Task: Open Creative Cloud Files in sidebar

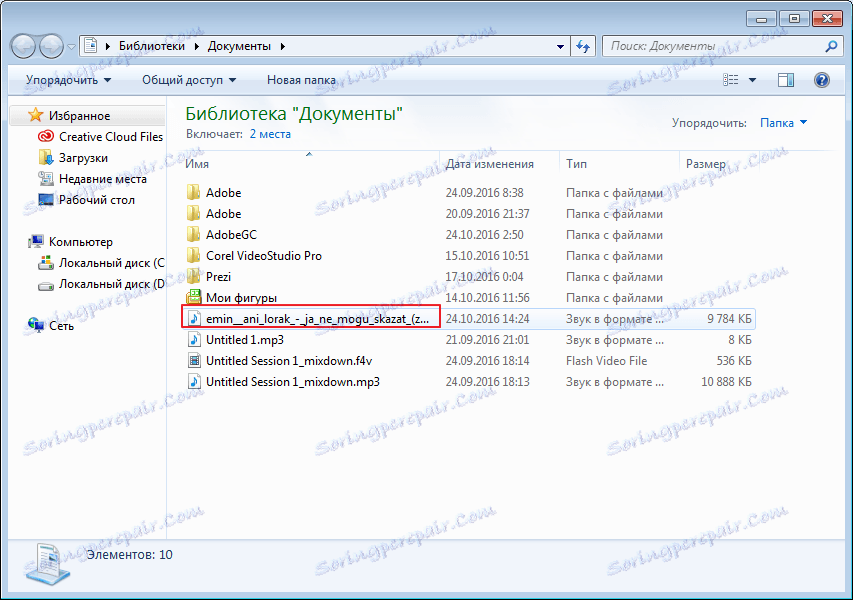Action: point(111,137)
